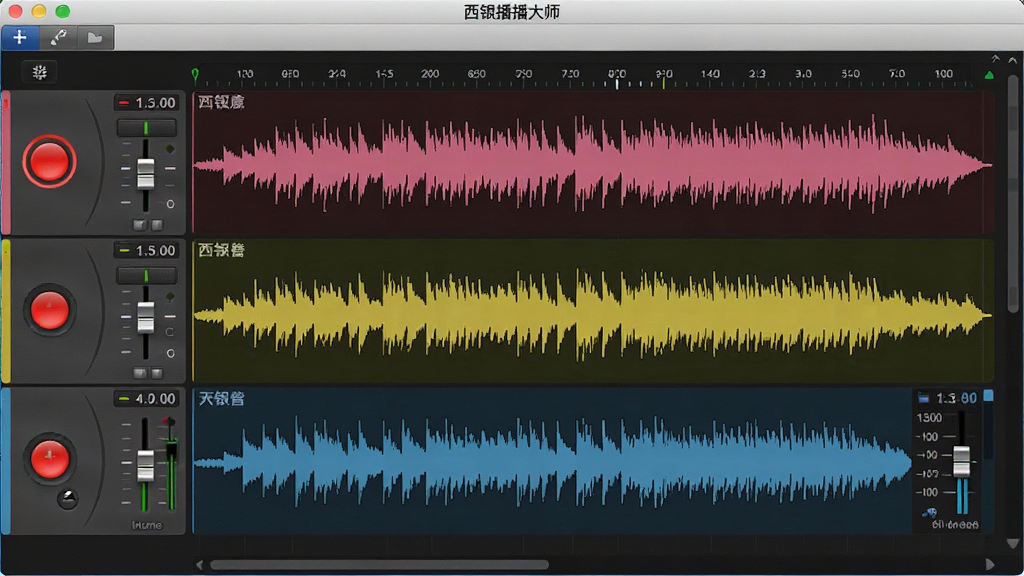Click the blue color strip on the third track
This screenshot has width=1024, height=576.
[x=6, y=461]
